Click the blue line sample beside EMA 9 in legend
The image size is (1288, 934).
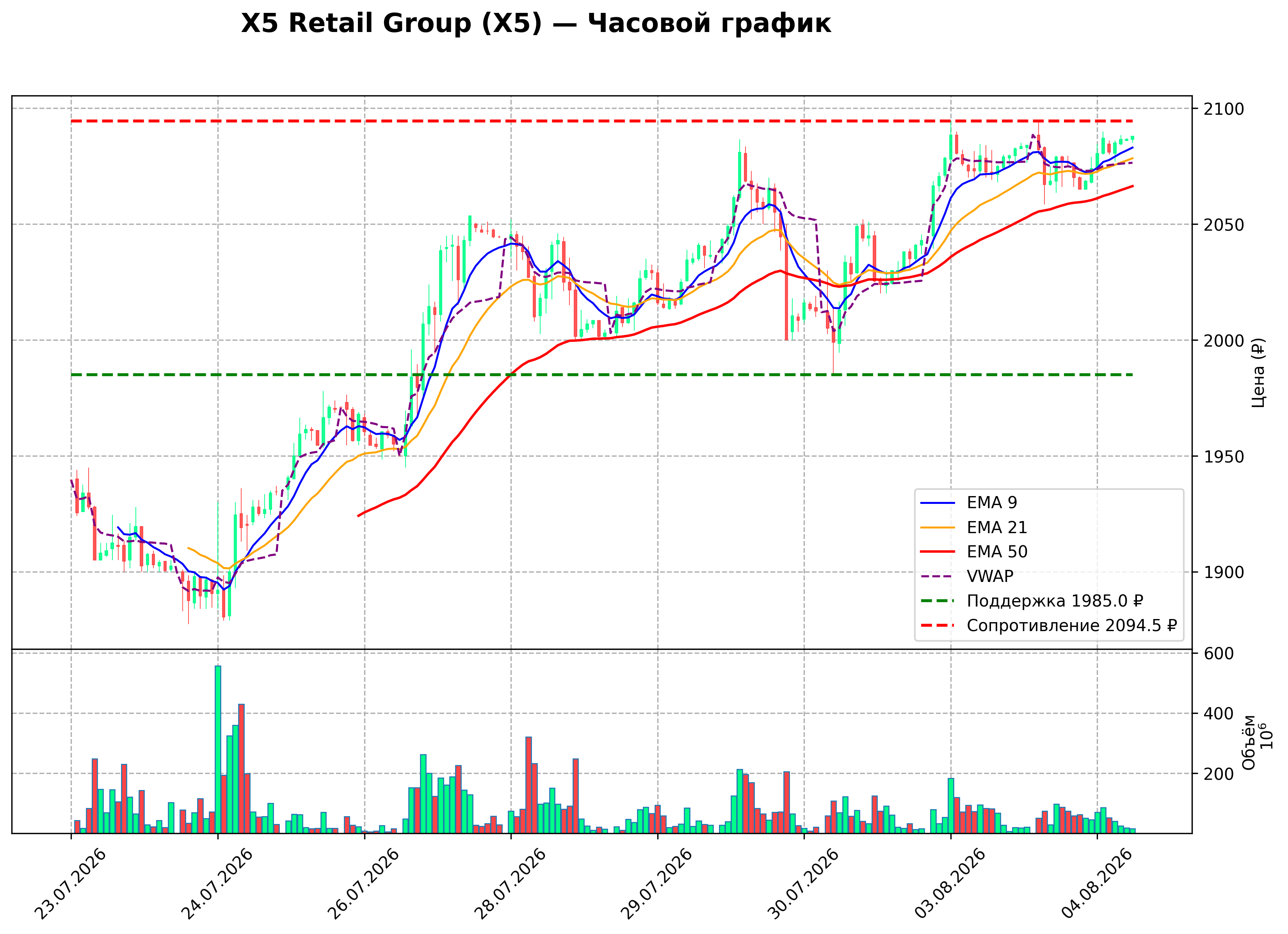click(x=937, y=503)
